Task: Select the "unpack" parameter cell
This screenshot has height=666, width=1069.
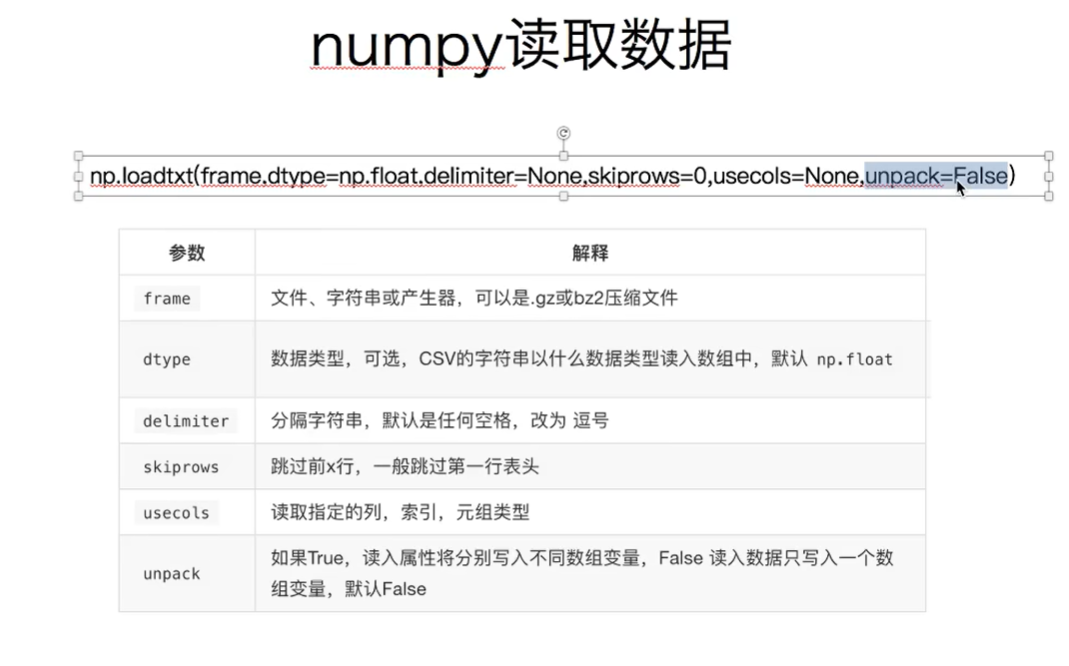Action: coord(187,573)
